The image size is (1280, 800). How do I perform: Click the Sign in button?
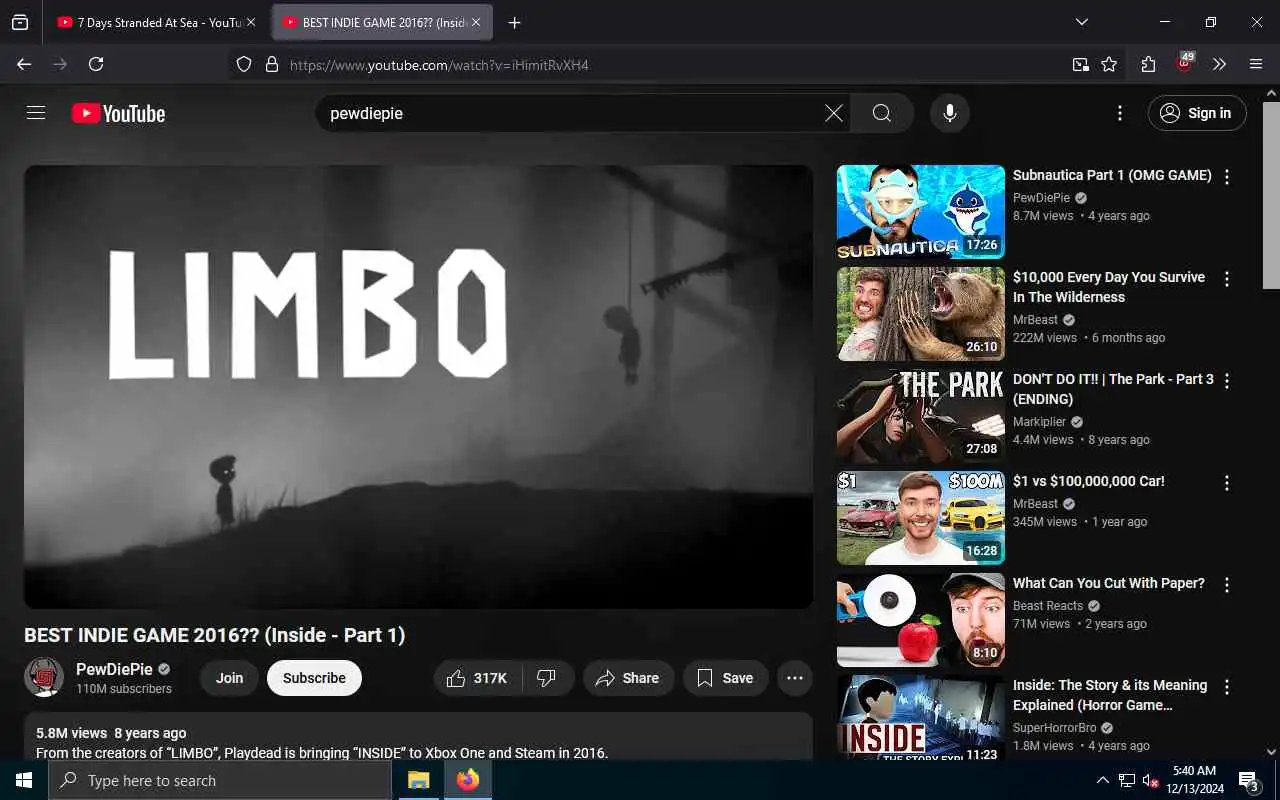[x=1197, y=113]
